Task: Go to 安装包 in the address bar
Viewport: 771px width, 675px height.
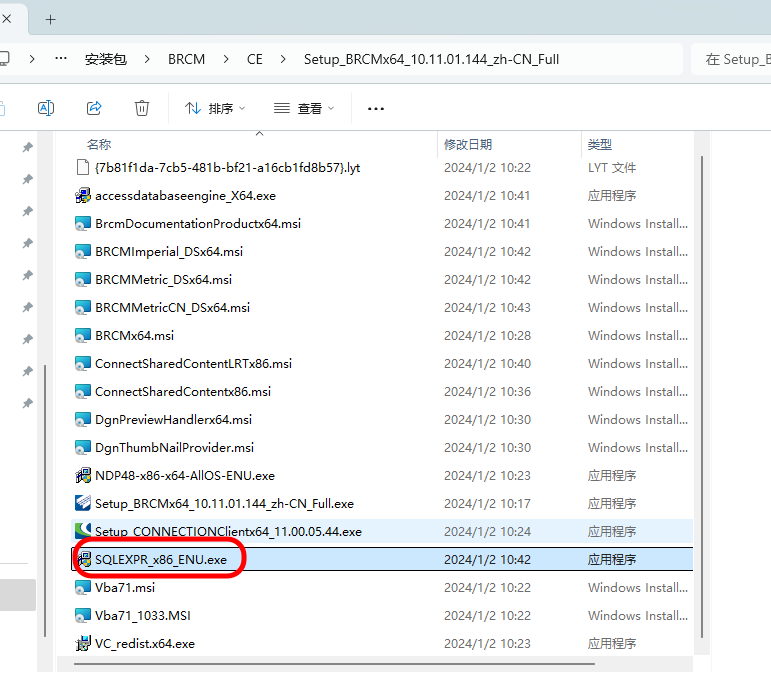Action: (x=106, y=59)
